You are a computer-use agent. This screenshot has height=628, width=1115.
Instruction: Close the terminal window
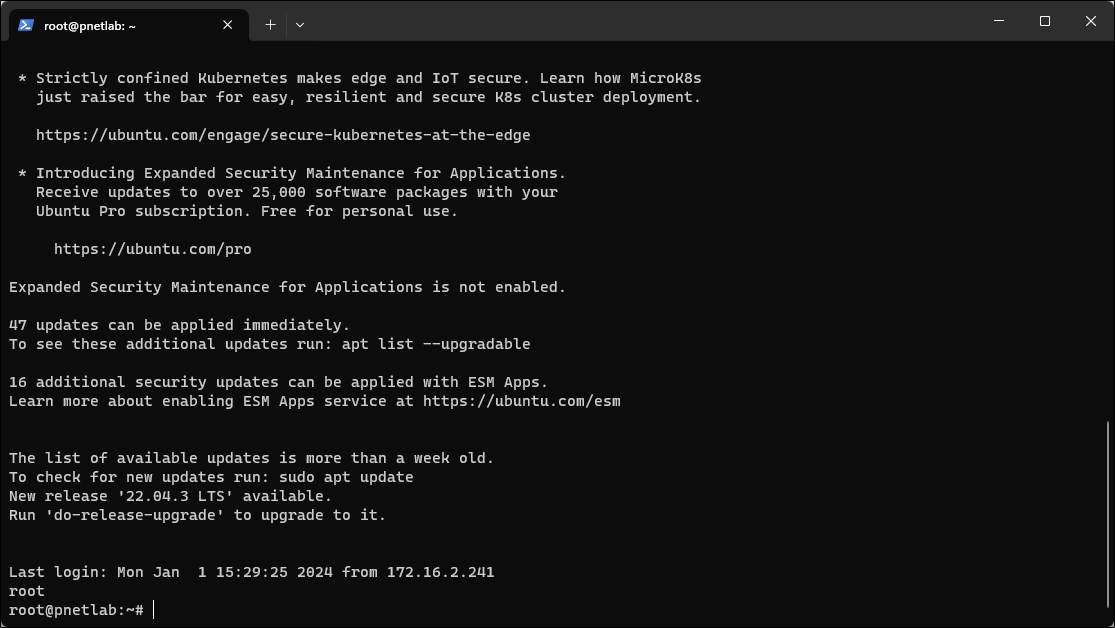click(x=1090, y=21)
